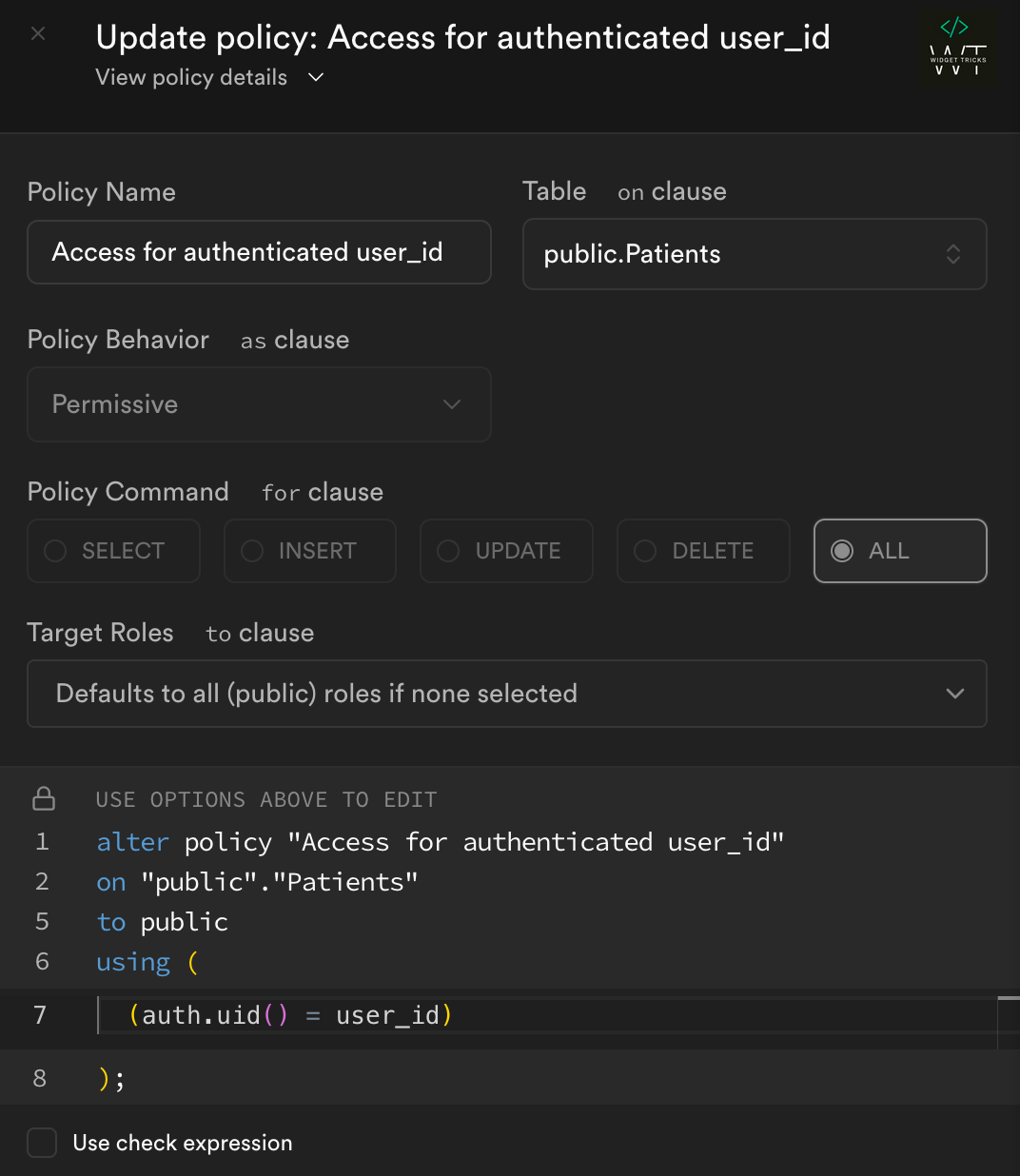Click the table selector up-down arrows

(952, 254)
